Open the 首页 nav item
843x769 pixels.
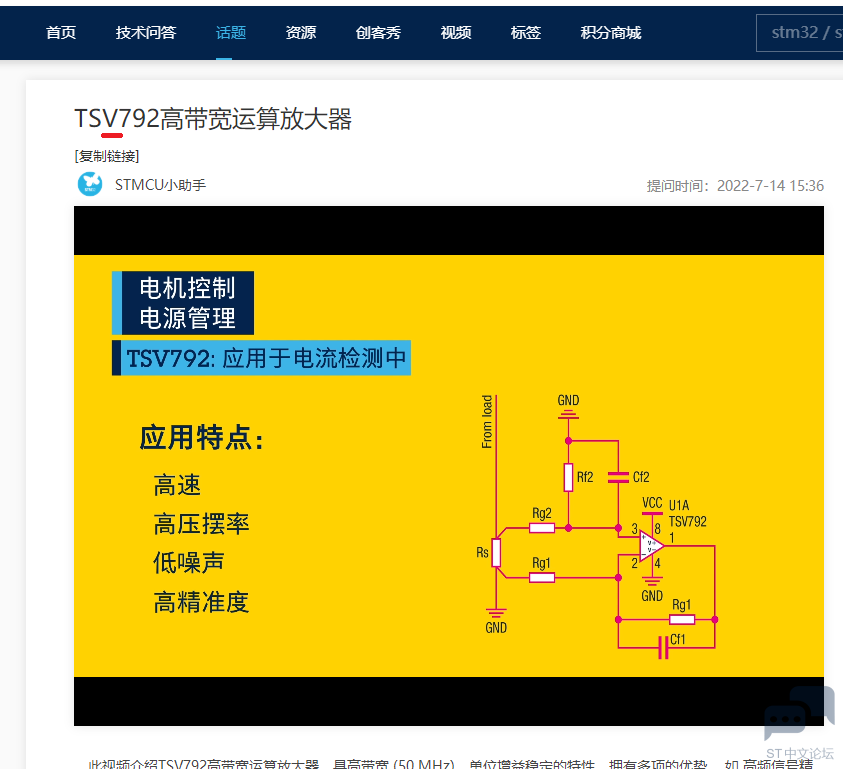point(61,33)
